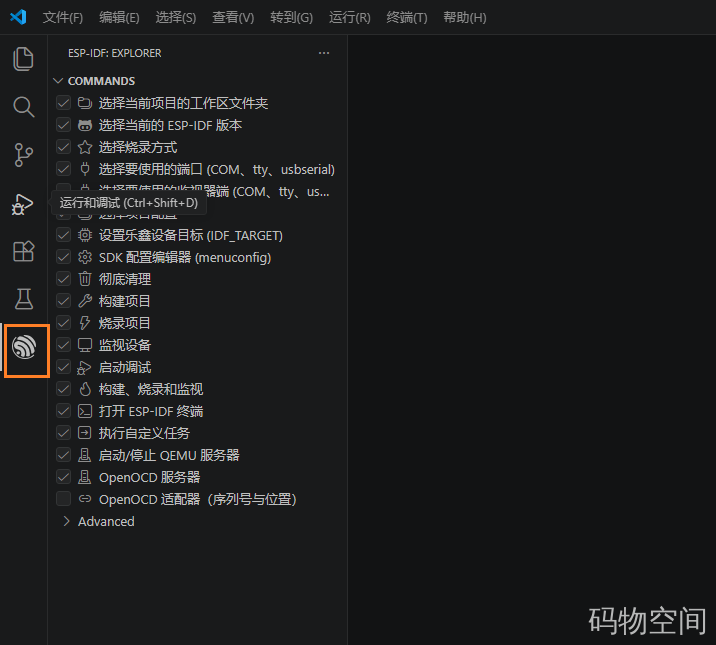
Task: Open the 帮助(H) menu
Action: point(465,18)
